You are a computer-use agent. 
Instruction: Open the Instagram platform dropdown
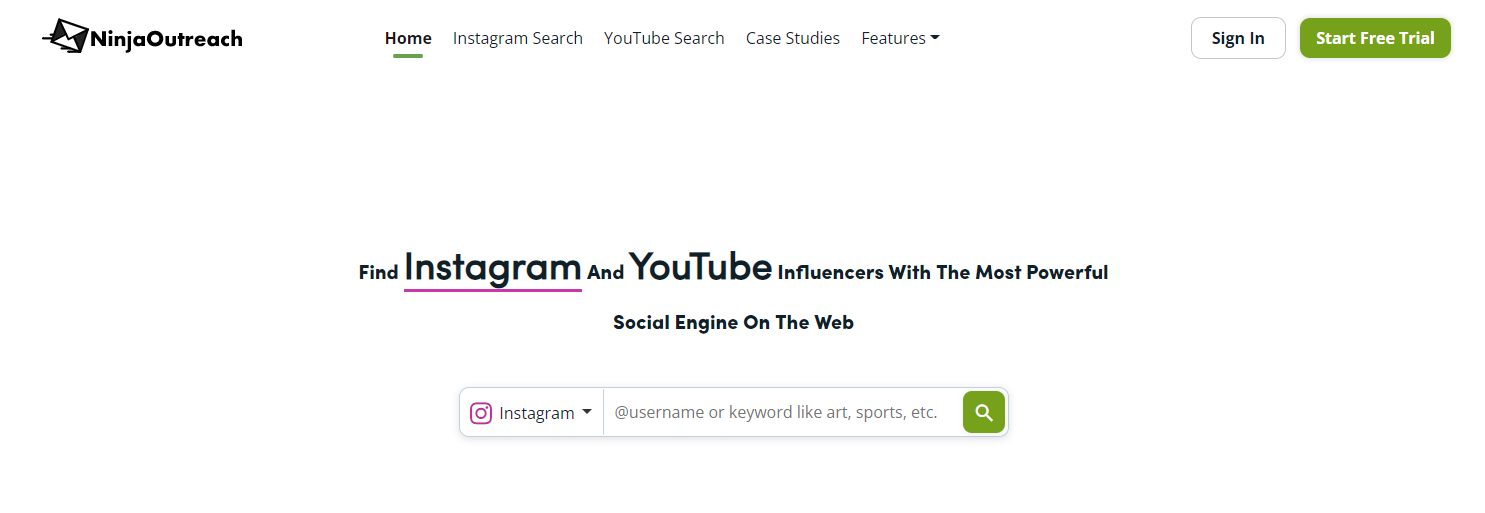(x=531, y=413)
